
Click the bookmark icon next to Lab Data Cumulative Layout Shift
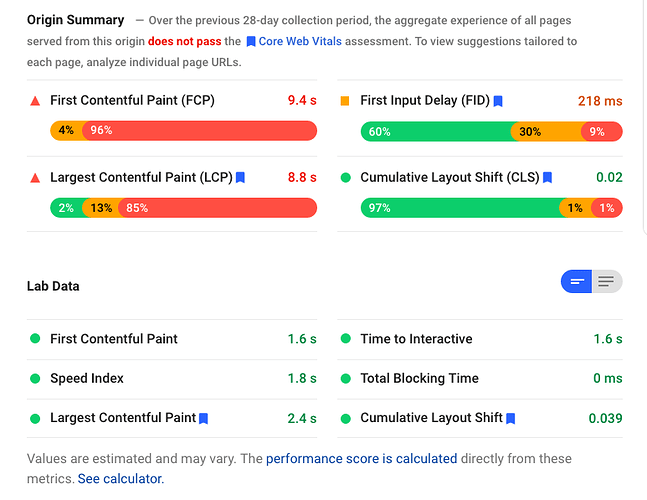tap(510, 418)
